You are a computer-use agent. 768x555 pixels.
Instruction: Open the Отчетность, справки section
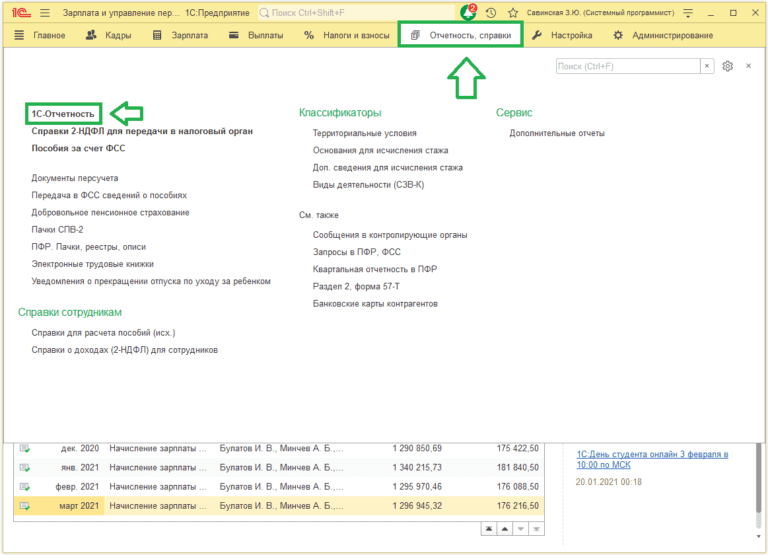point(460,35)
